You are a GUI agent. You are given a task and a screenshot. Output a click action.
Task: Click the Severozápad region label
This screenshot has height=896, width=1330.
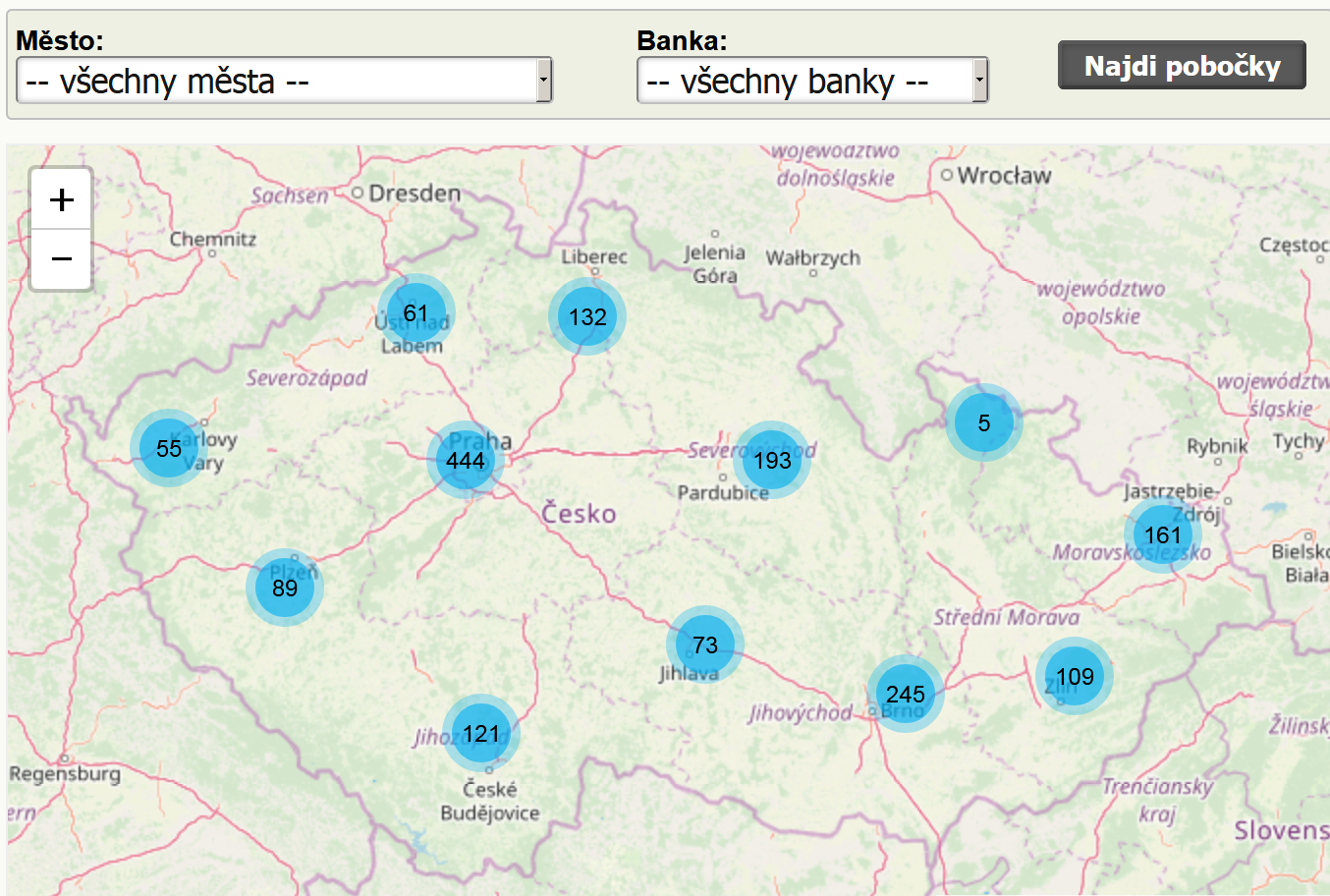tap(306, 377)
